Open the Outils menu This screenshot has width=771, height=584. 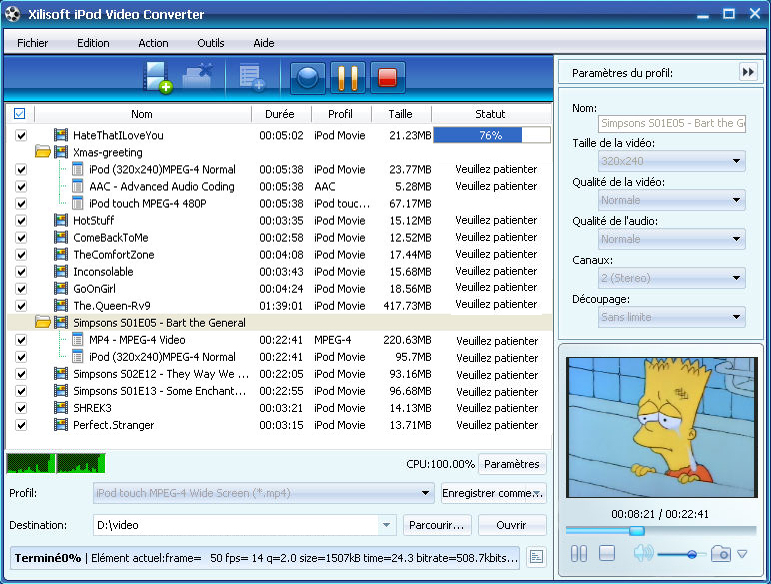(x=210, y=43)
